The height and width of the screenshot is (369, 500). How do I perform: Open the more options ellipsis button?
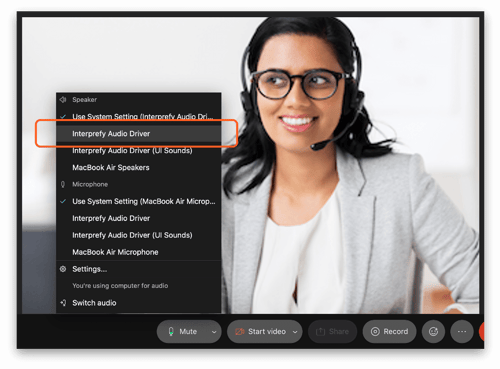click(x=462, y=331)
